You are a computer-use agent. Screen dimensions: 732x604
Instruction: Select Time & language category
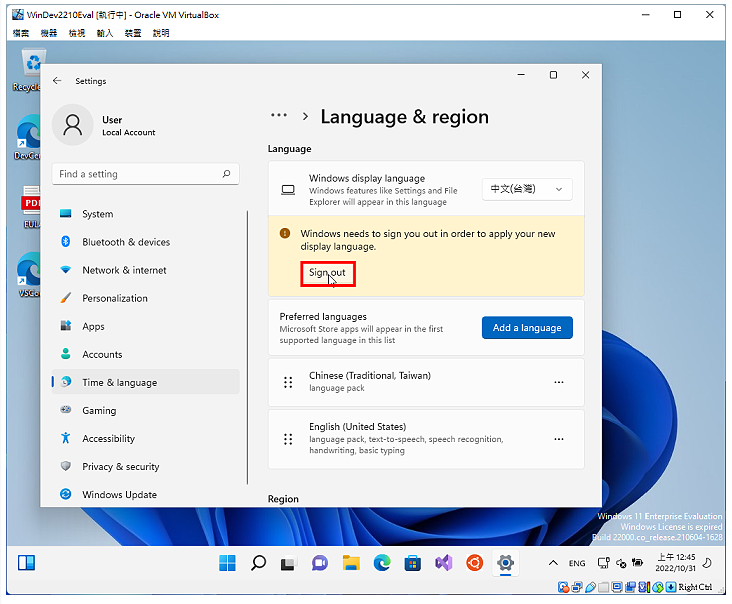point(146,382)
